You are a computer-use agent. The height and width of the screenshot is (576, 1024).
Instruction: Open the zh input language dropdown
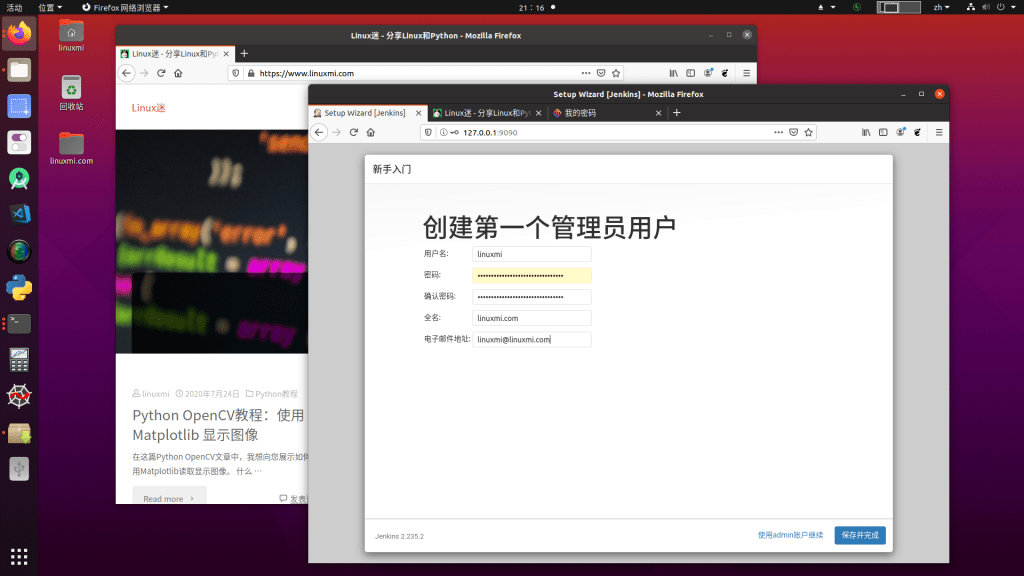[941, 7]
